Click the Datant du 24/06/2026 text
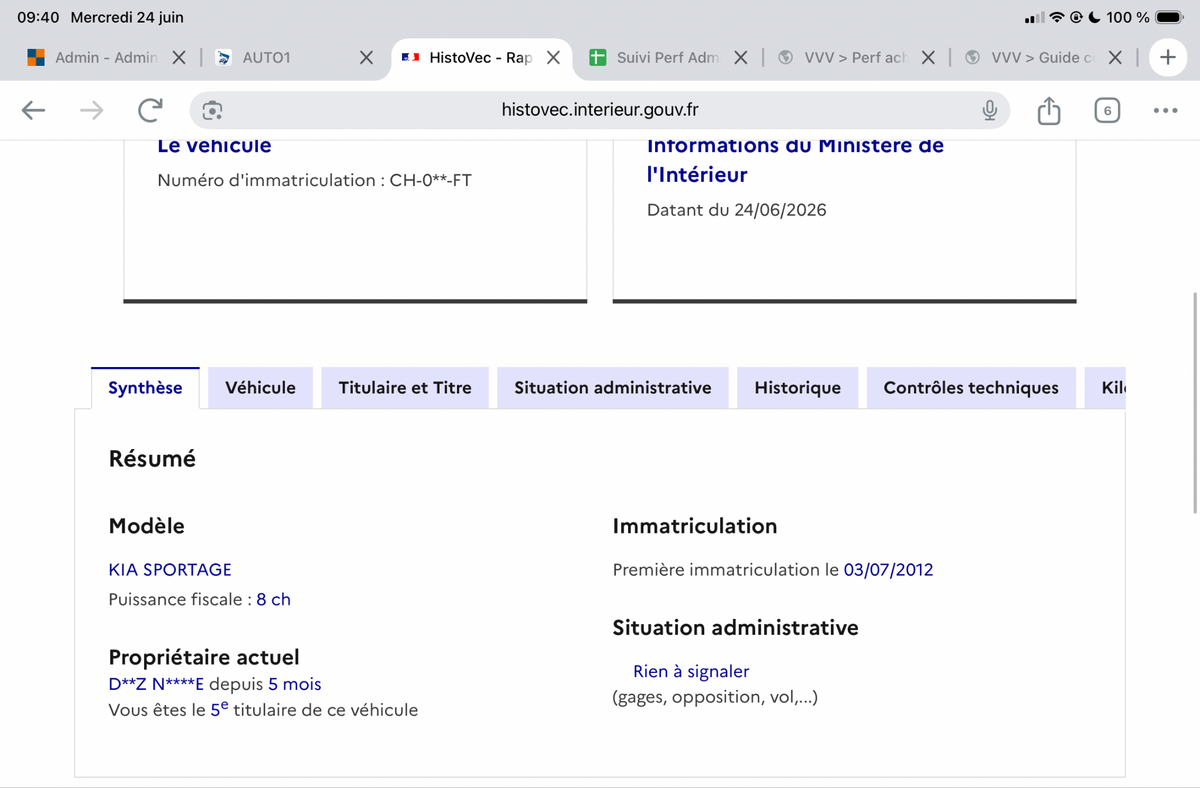The height and width of the screenshot is (788, 1200). click(737, 210)
